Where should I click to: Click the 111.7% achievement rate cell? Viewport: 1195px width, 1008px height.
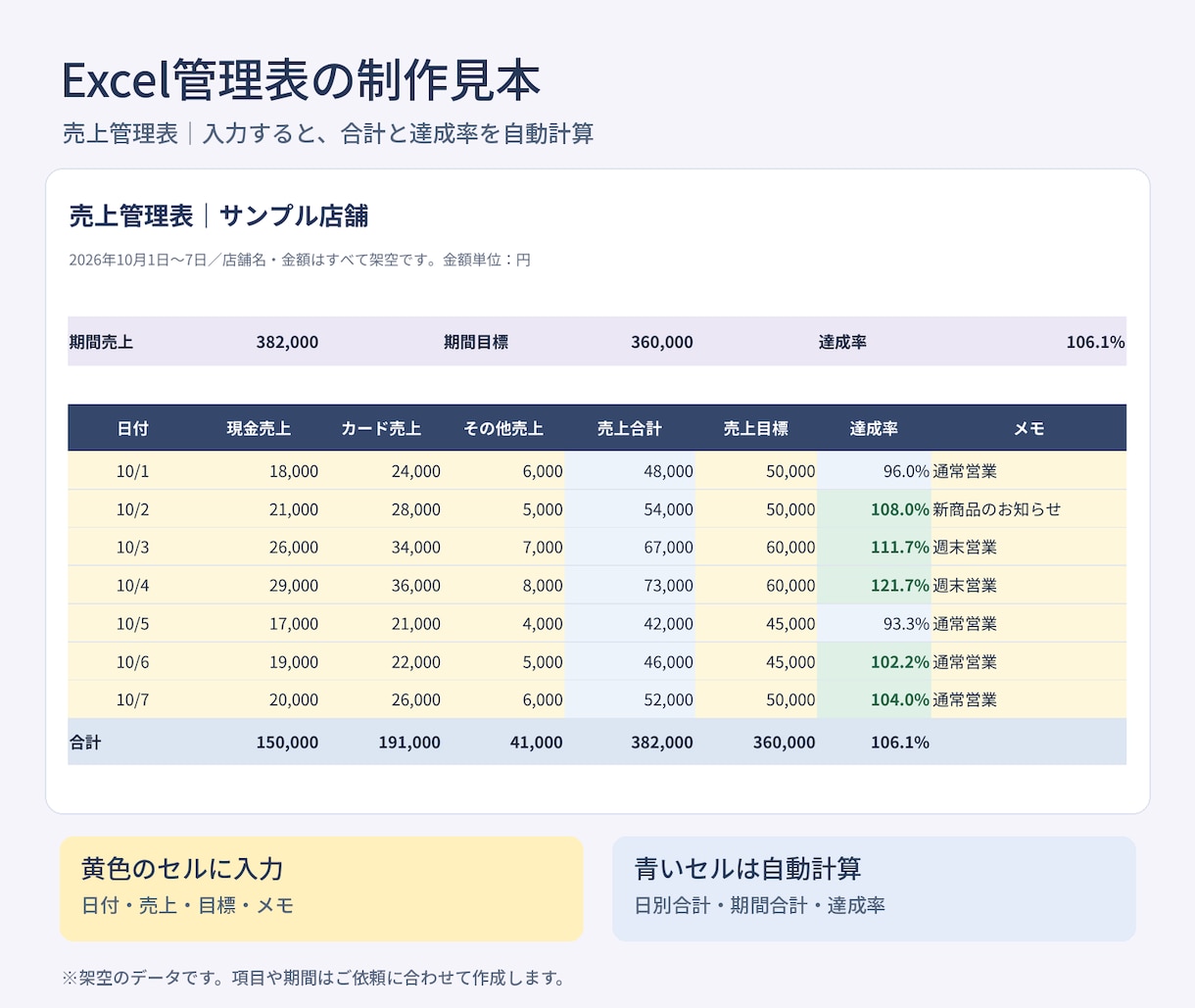(x=874, y=548)
